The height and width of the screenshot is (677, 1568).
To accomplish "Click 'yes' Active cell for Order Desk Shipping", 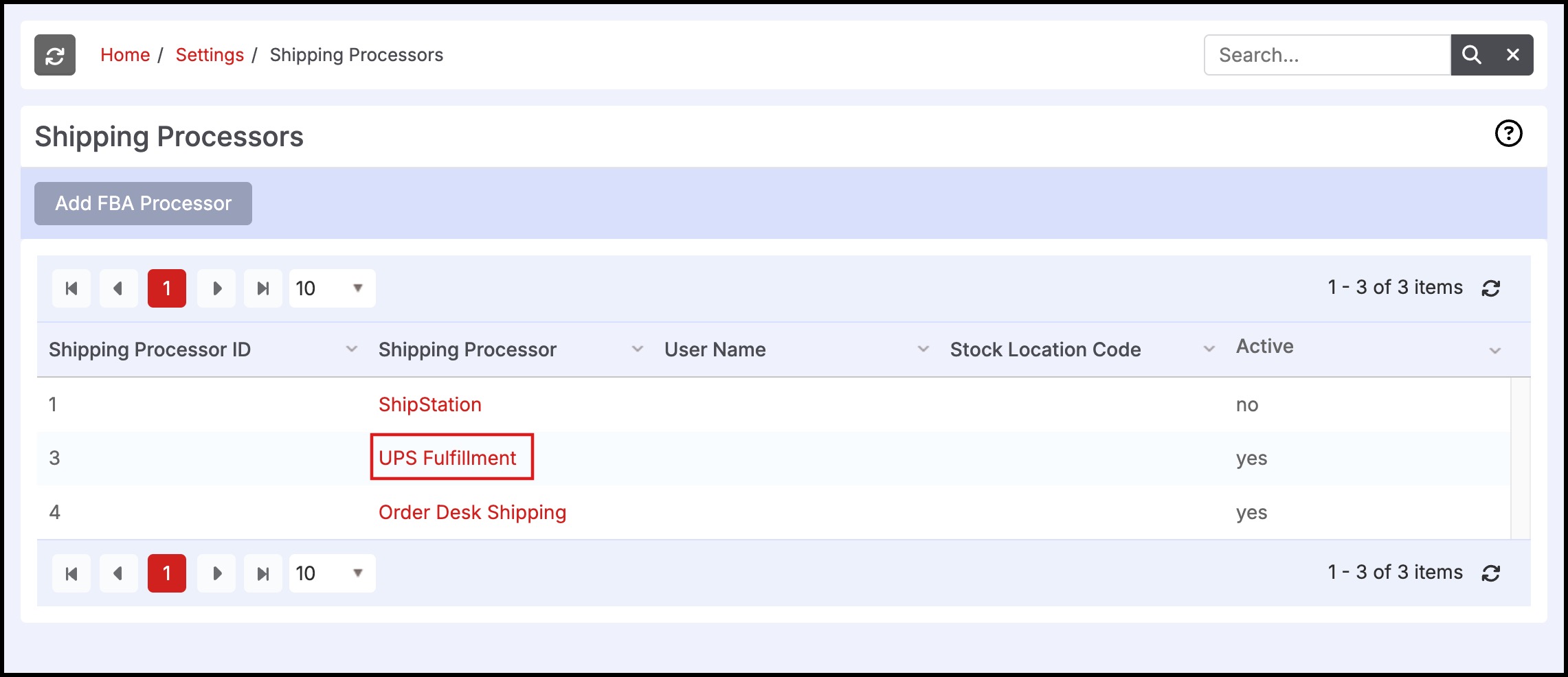I will (1251, 512).
